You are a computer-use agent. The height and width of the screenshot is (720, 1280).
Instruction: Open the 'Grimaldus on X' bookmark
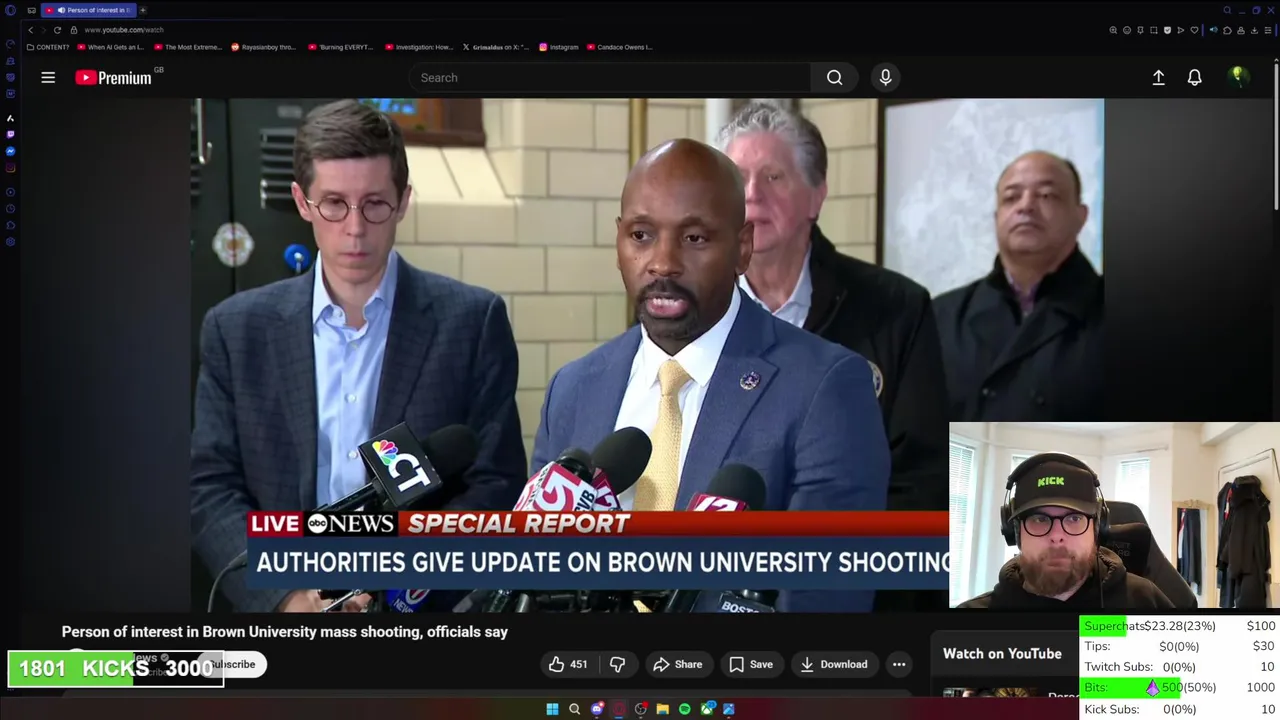496,47
